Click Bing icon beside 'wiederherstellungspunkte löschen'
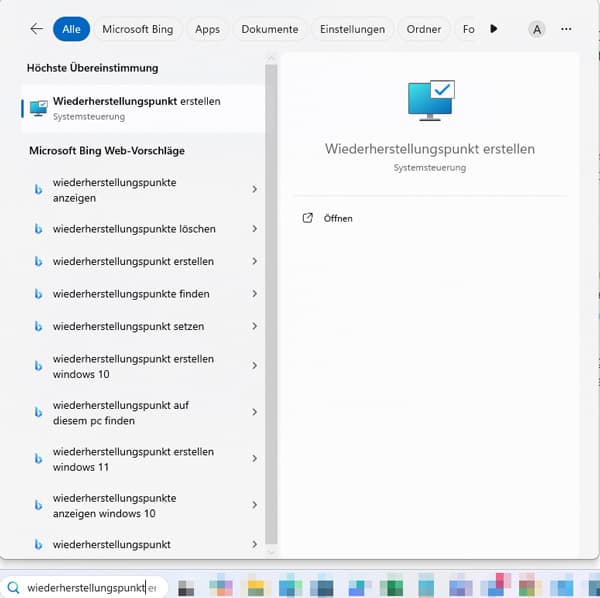The image size is (600, 598). (38, 229)
